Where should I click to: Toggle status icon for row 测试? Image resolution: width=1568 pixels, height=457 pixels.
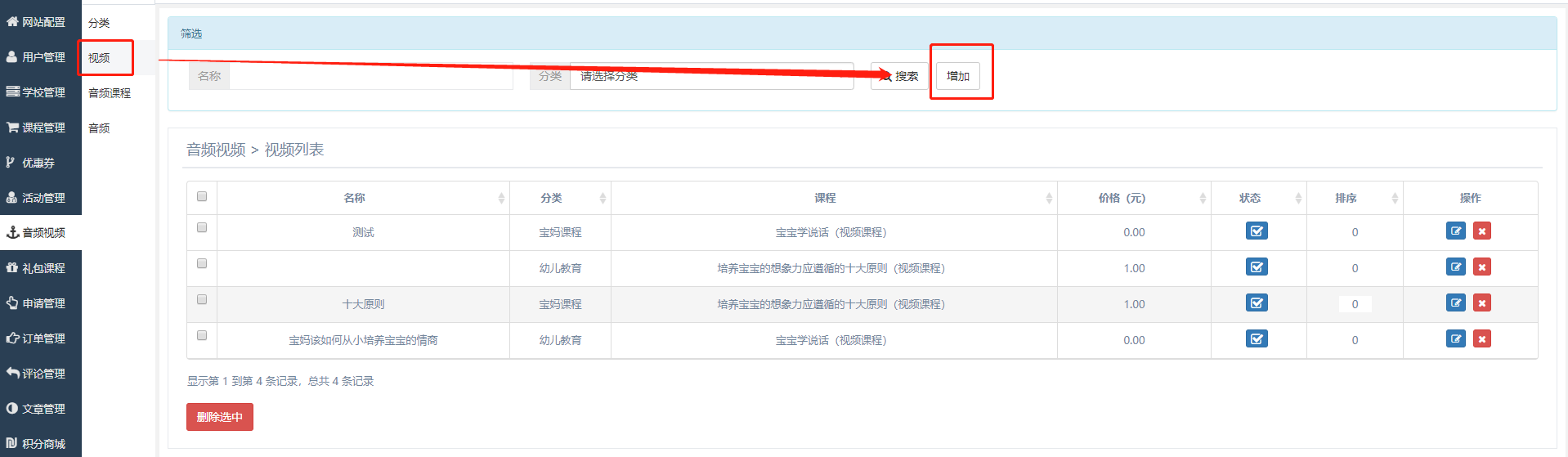point(1257,231)
